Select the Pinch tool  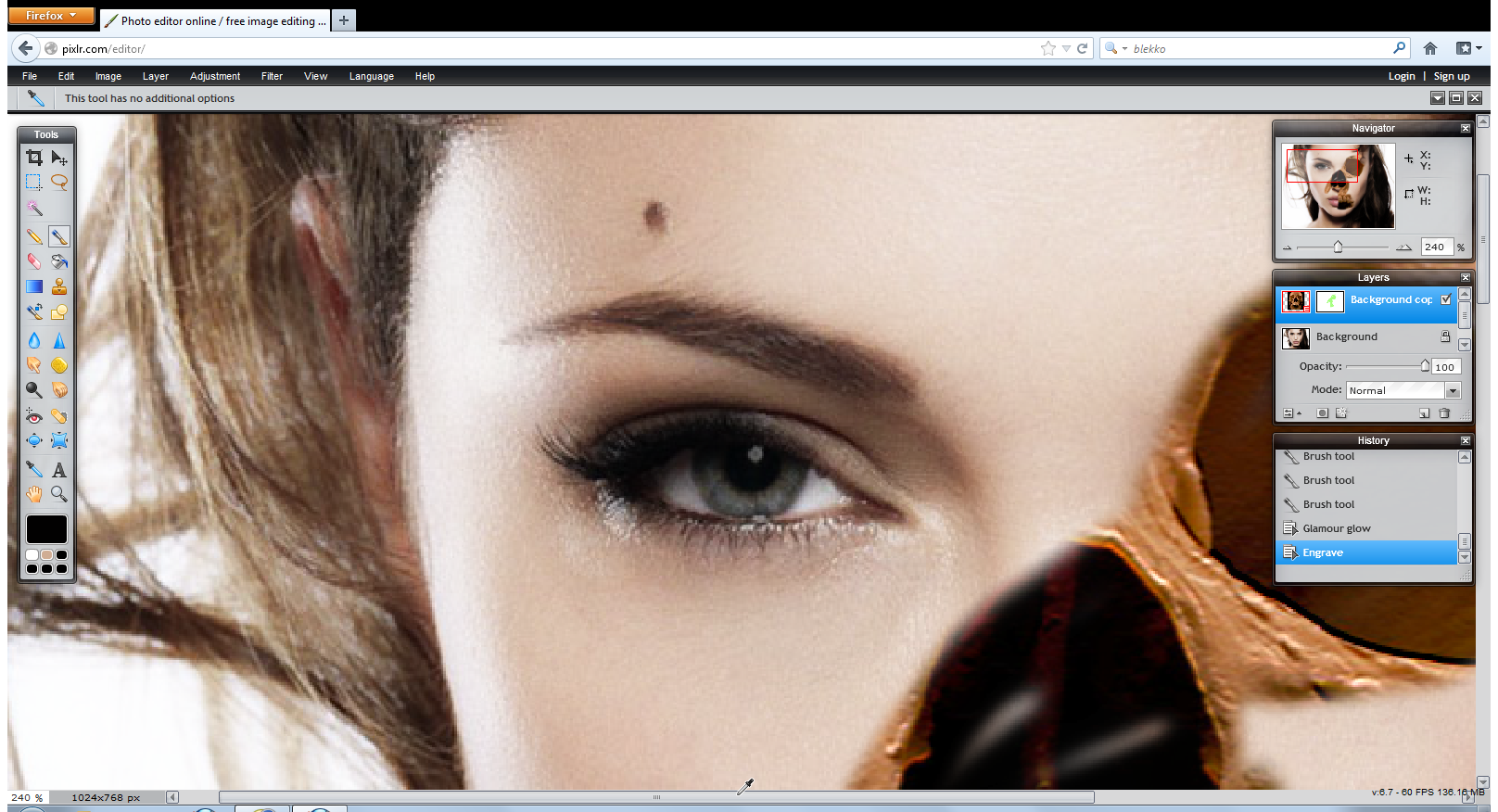[x=59, y=440]
